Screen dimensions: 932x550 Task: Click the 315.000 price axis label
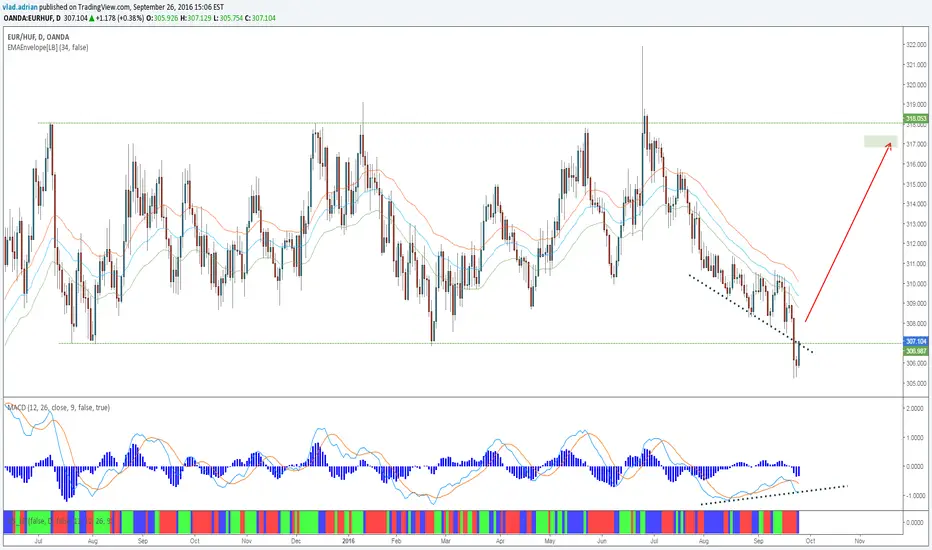coord(916,184)
